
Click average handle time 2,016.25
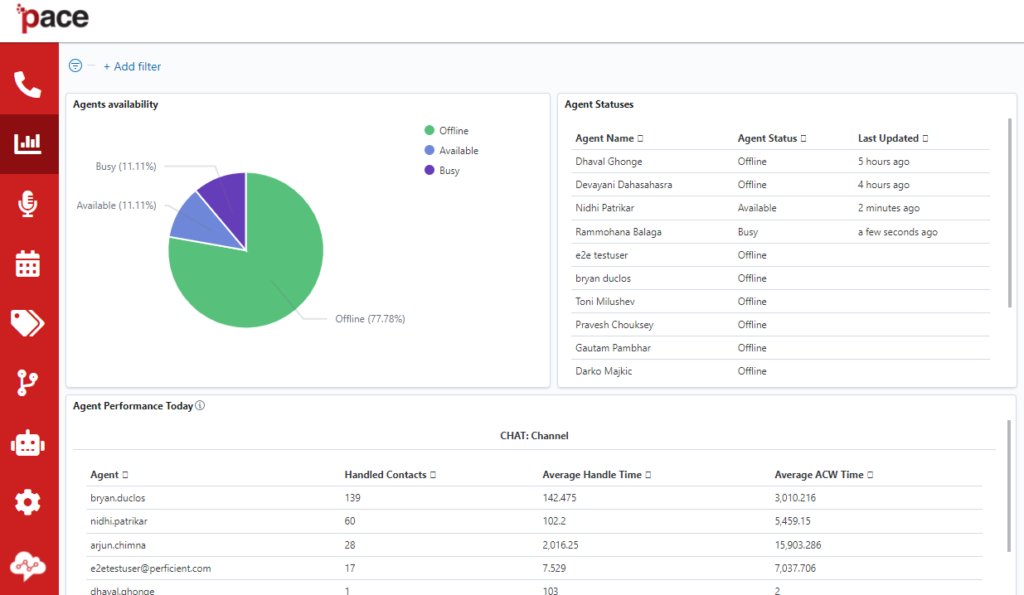[560, 545]
